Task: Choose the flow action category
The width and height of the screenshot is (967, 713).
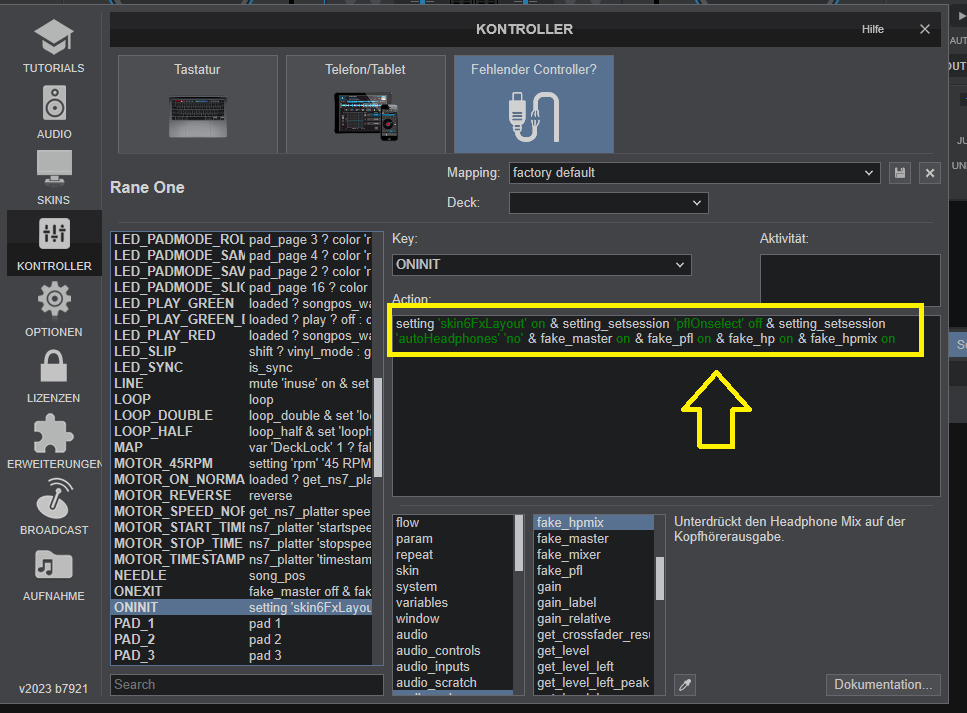Action: [453, 522]
